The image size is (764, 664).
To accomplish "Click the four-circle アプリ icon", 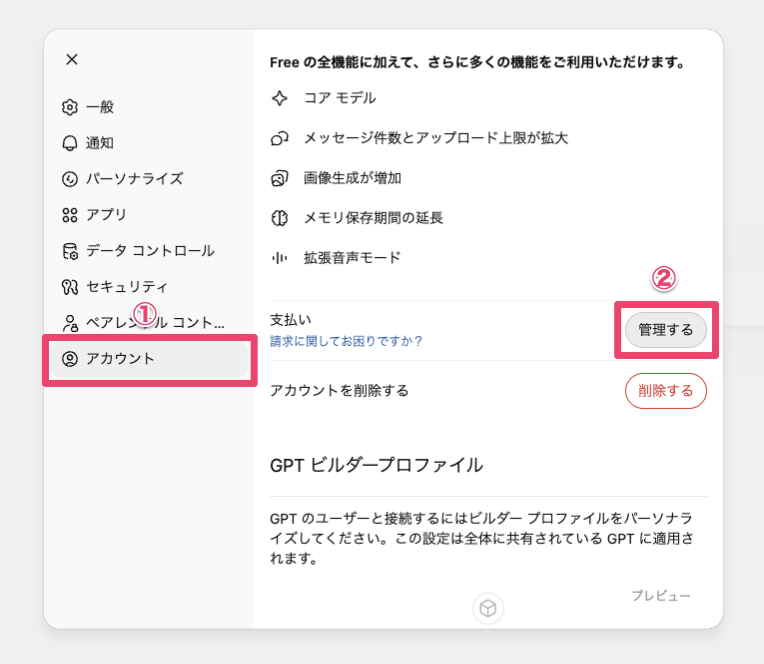I will point(70,215).
